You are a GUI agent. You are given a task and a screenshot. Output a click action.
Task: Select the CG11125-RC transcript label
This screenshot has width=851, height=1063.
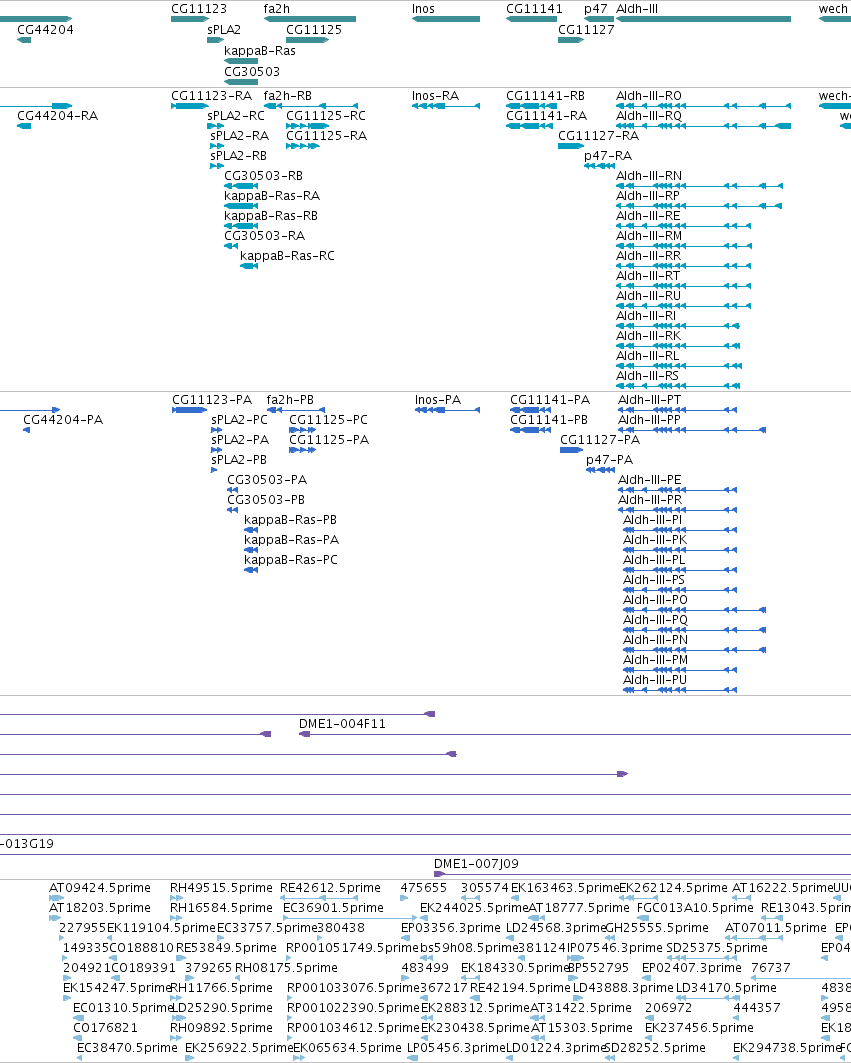pyautogui.click(x=325, y=115)
